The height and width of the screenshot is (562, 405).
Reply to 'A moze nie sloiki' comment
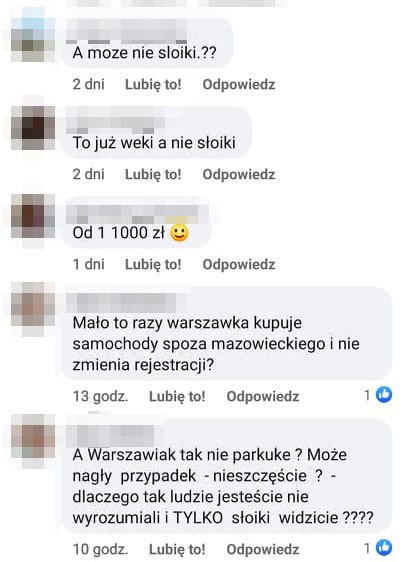click(239, 85)
